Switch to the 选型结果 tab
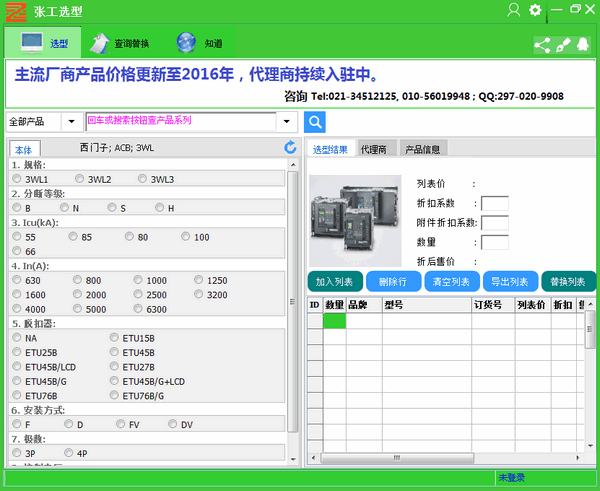Viewport: 600px width, 491px height. pos(330,149)
